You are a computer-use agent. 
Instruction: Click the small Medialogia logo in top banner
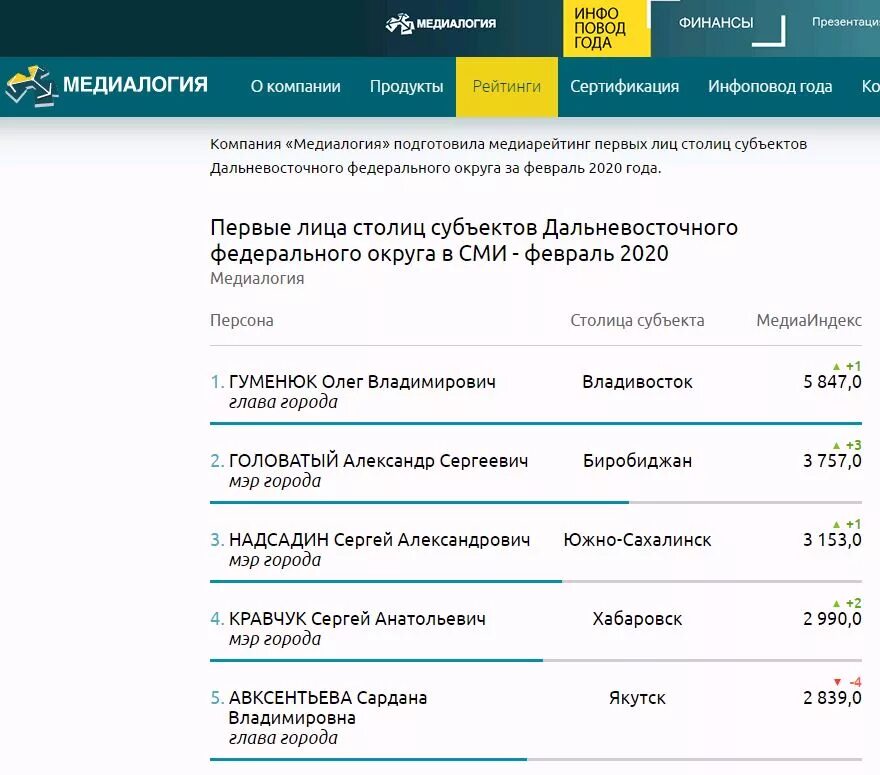click(441, 24)
